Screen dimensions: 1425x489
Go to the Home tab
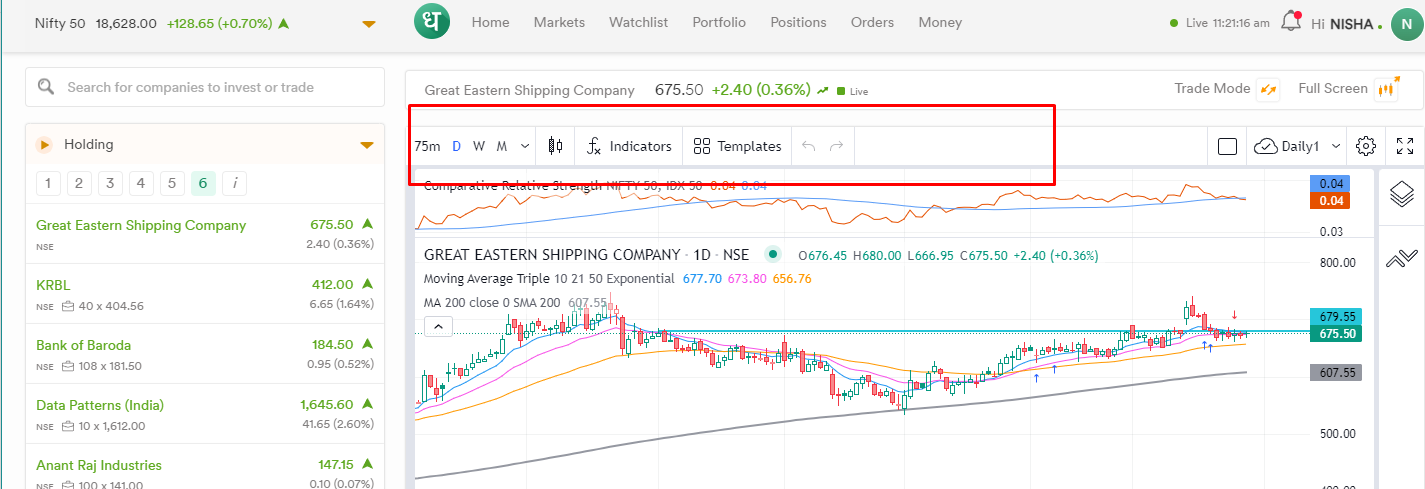490,22
